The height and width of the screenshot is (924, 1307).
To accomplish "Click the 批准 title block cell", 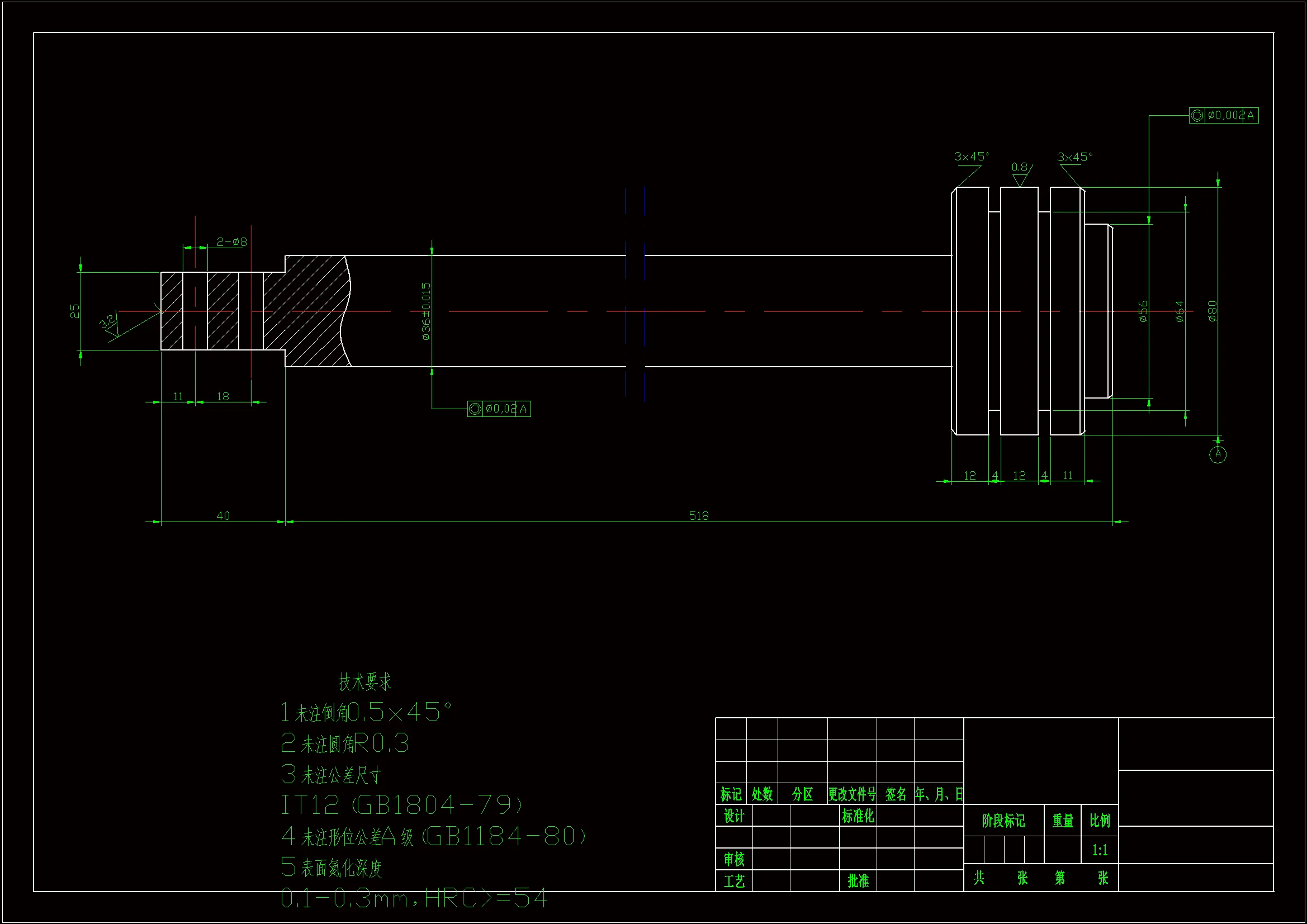I will click(x=858, y=881).
